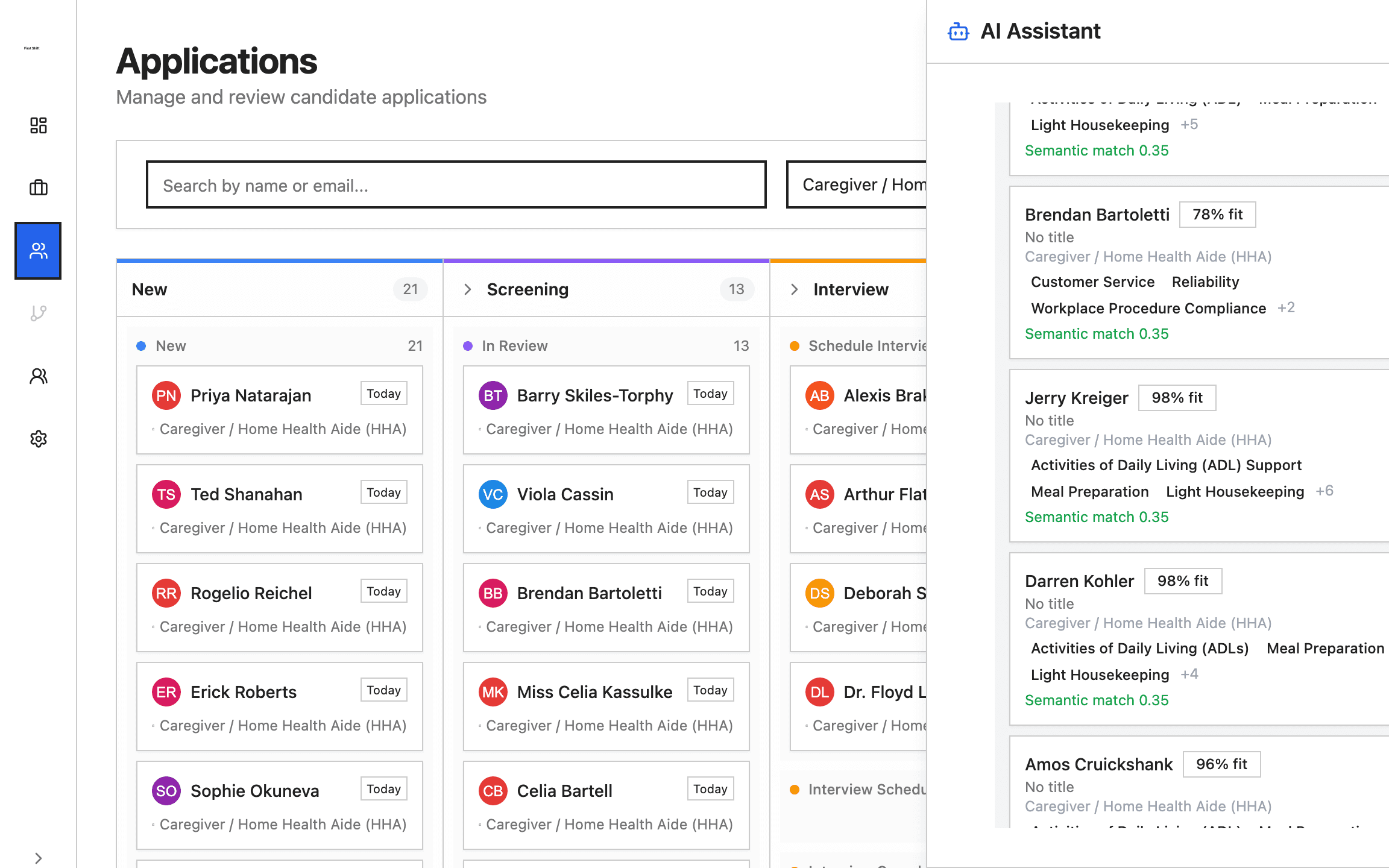Viewport: 1389px width, 868px height.
Task: Select the Celia Bartell name text
Action: [565, 791]
